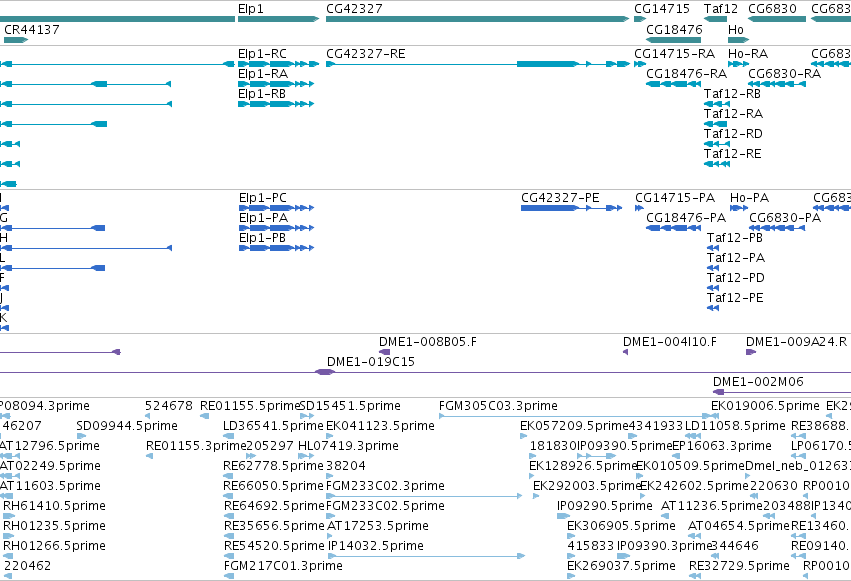Select protein Taf12-PD

713,288
